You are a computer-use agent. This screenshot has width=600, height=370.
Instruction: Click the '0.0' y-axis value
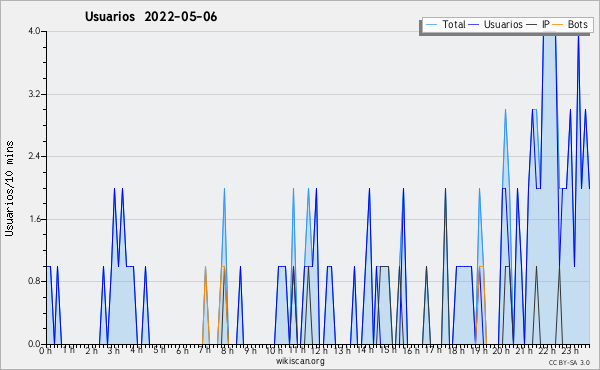[x=34, y=344]
